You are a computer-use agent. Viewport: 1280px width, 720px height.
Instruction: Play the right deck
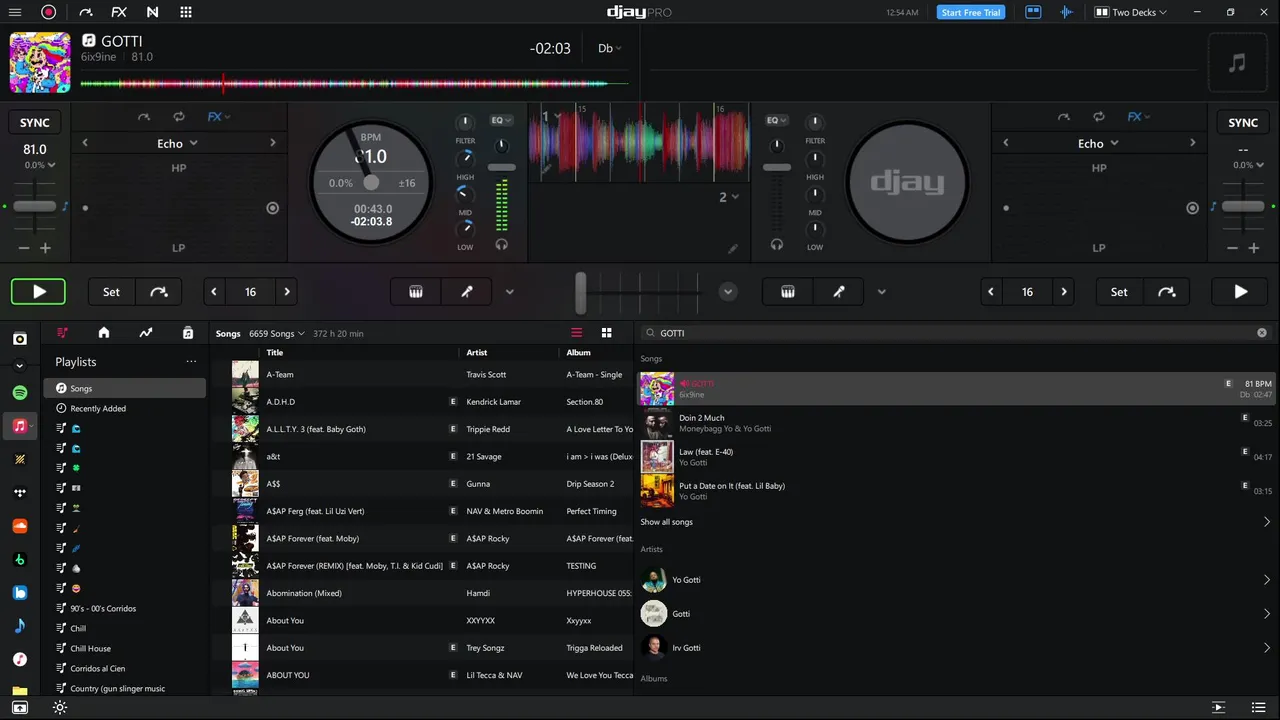(1240, 292)
